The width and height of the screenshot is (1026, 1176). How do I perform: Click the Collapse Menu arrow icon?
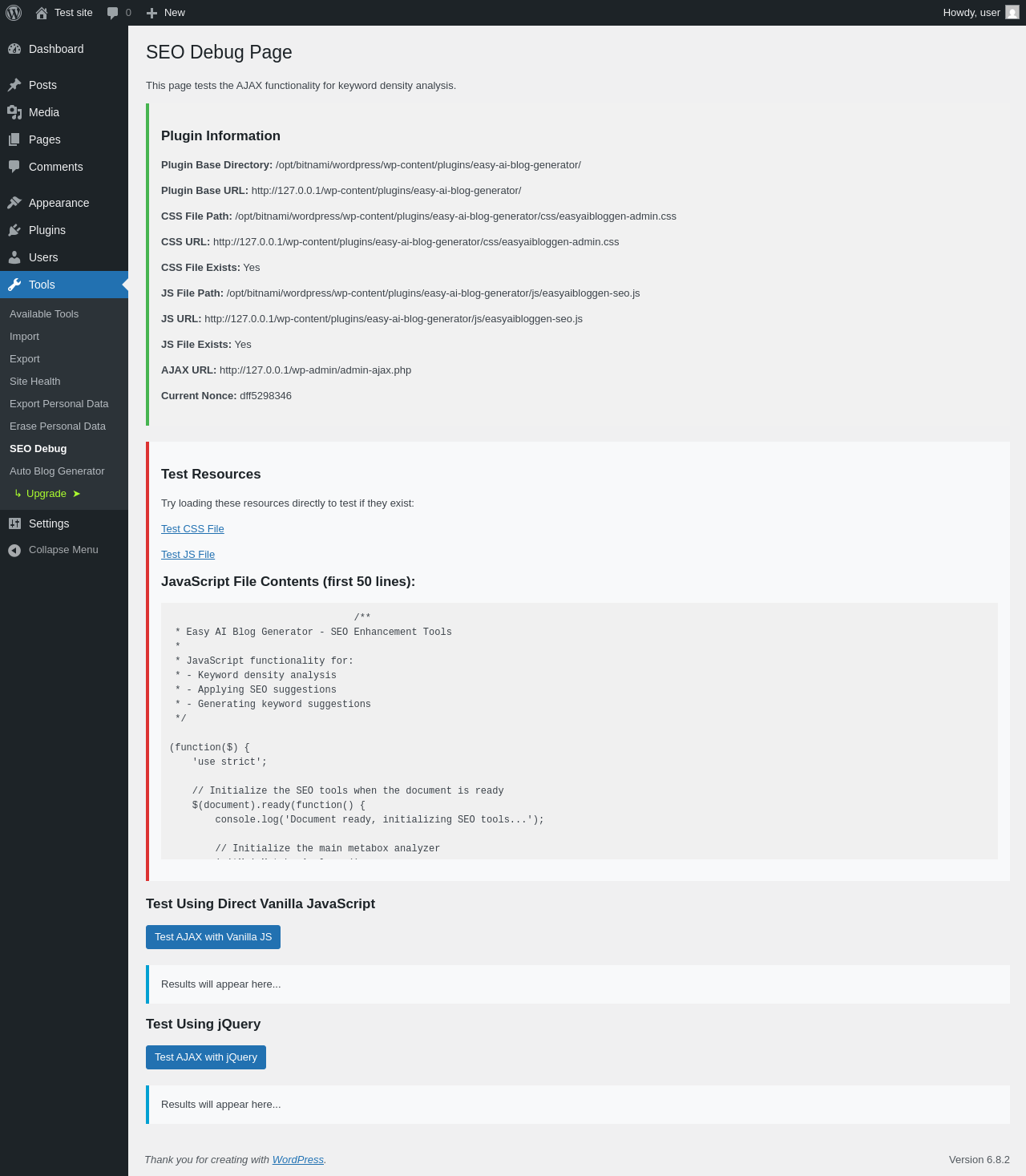14,550
